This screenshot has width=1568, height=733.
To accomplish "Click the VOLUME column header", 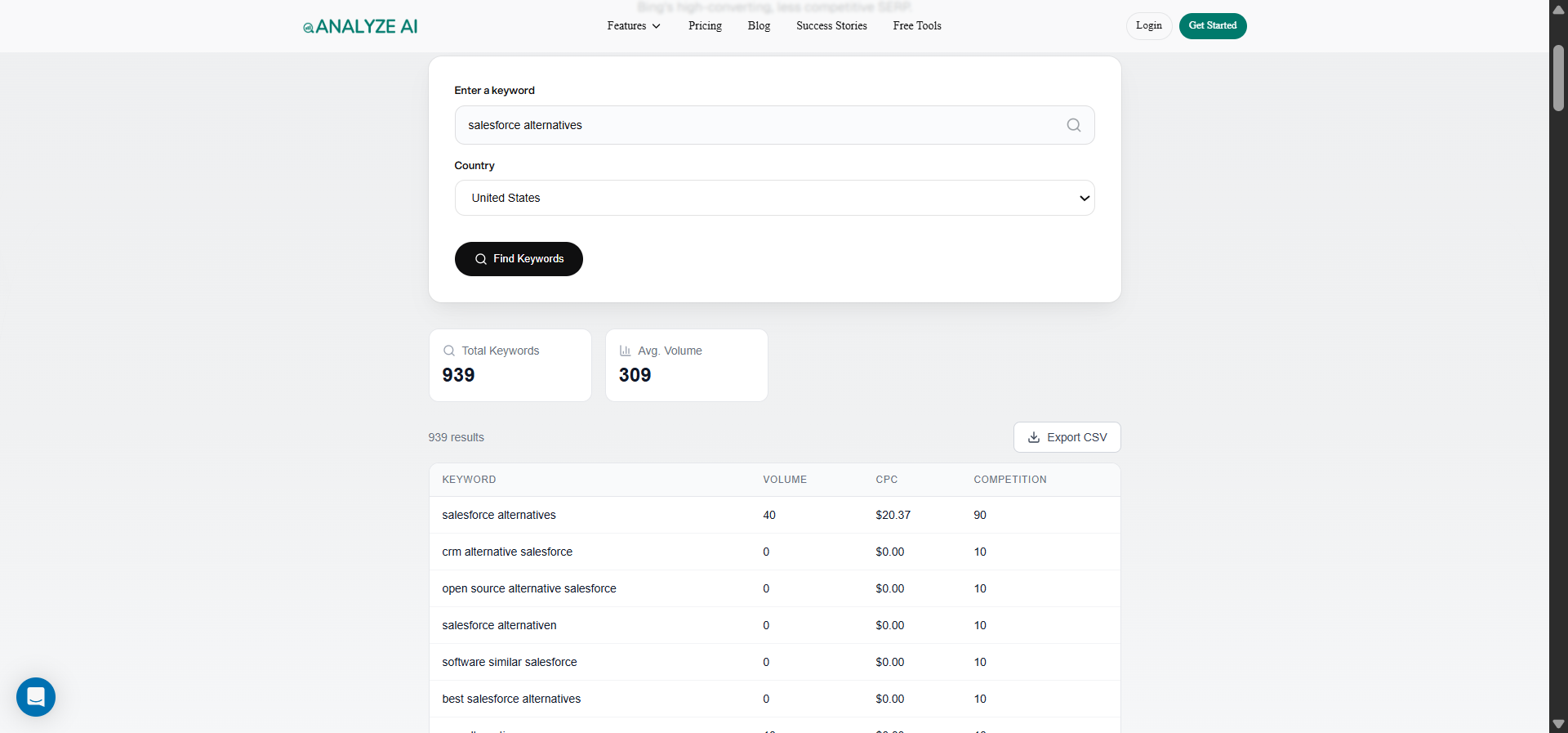I will click(x=785, y=480).
